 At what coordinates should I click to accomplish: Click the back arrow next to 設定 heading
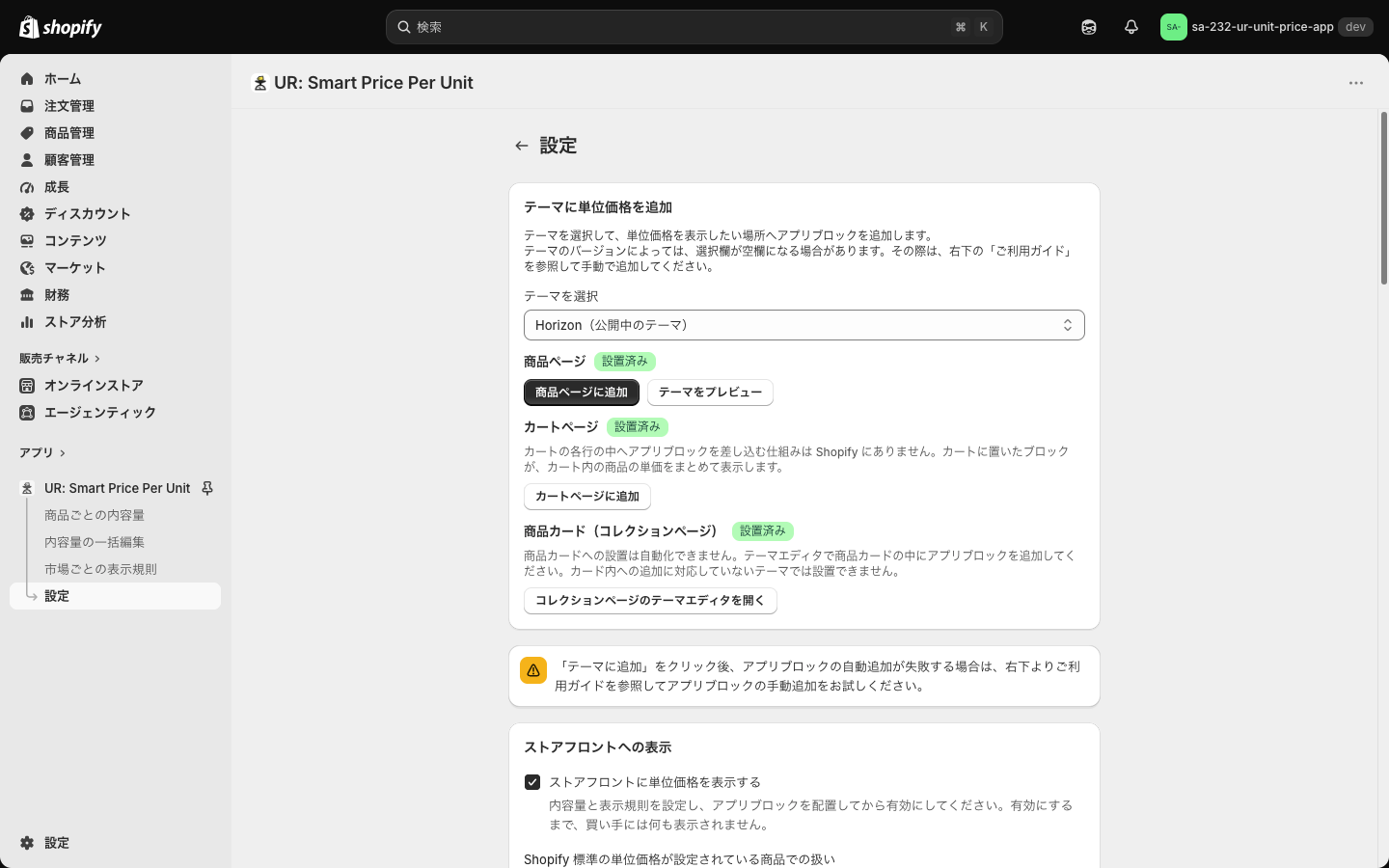(x=522, y=146)
